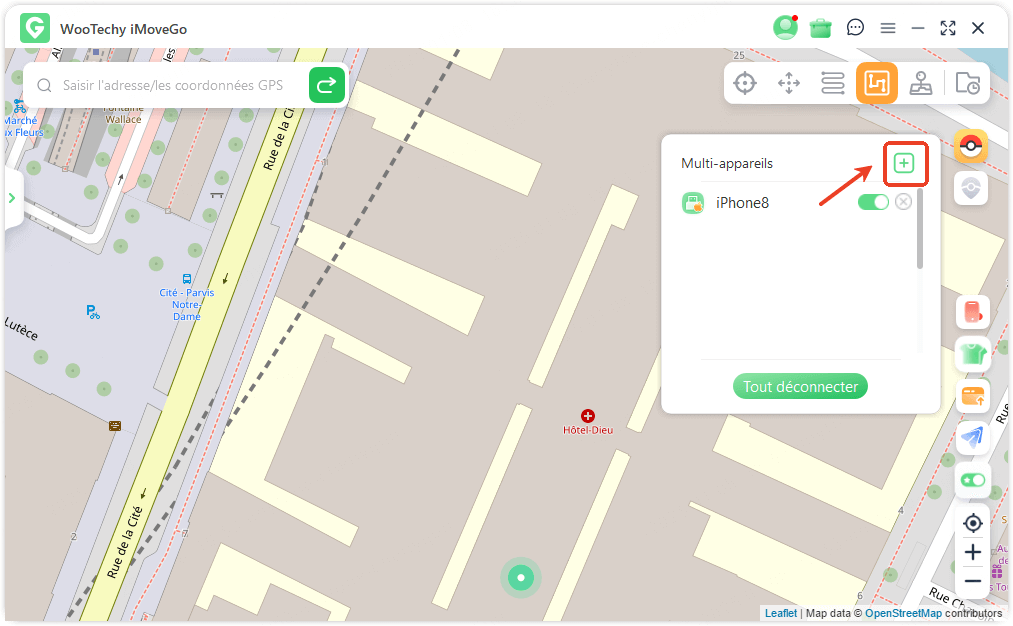Click the Tout déconnecter button
The image size is (1013, 626).
800,387
